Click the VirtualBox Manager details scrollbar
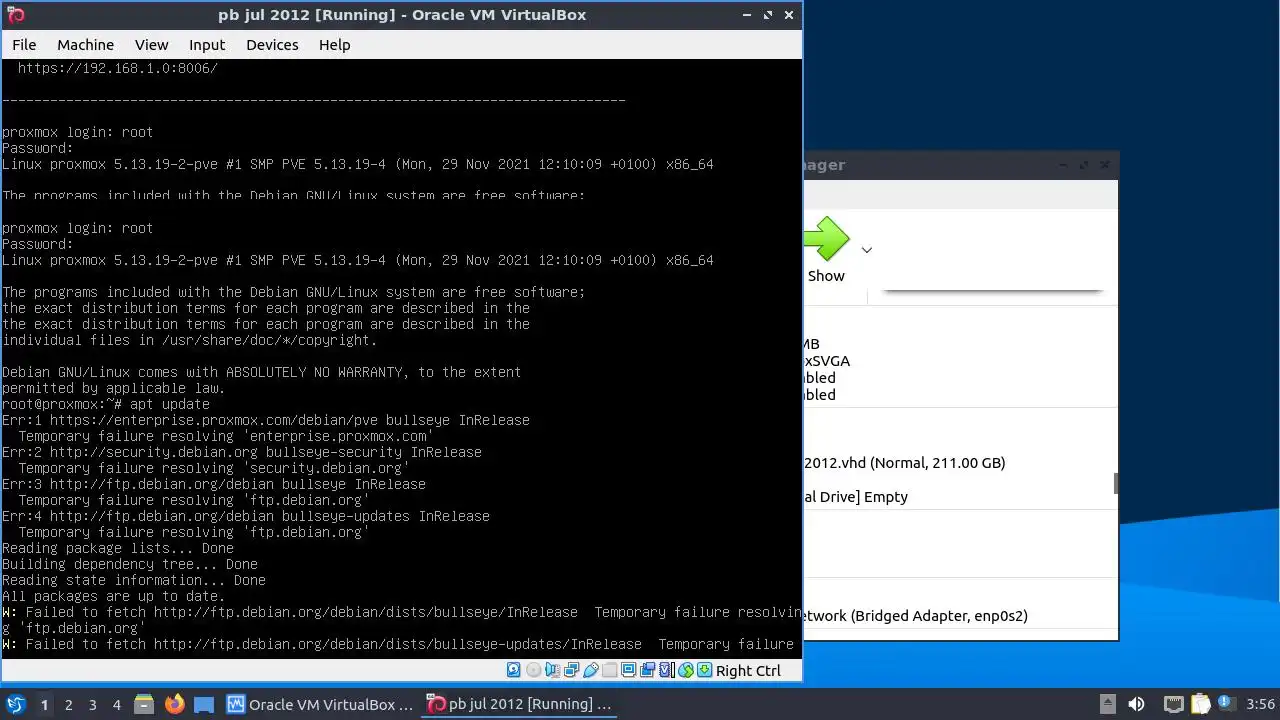The width and height of the screenshot is (1280, 720). pos(1115,483)
